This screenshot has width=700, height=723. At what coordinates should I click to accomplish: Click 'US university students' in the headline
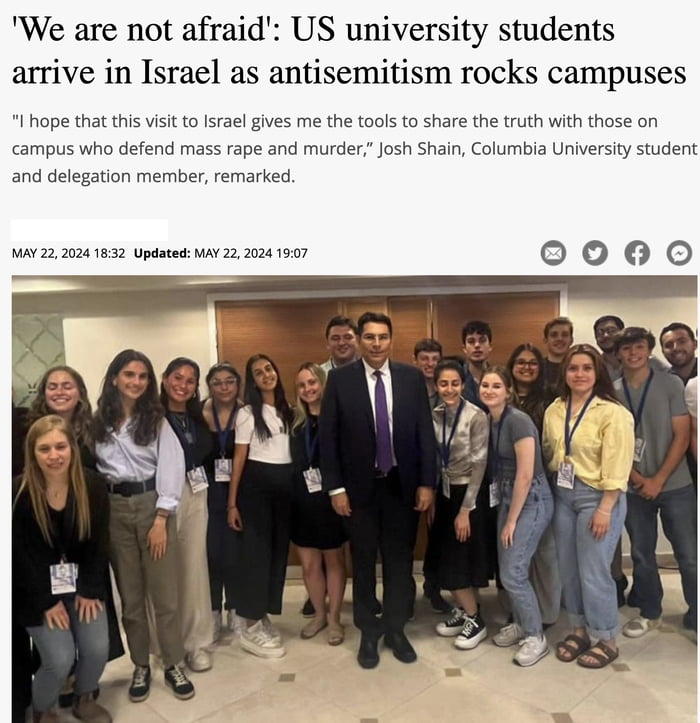pos(453,30)
